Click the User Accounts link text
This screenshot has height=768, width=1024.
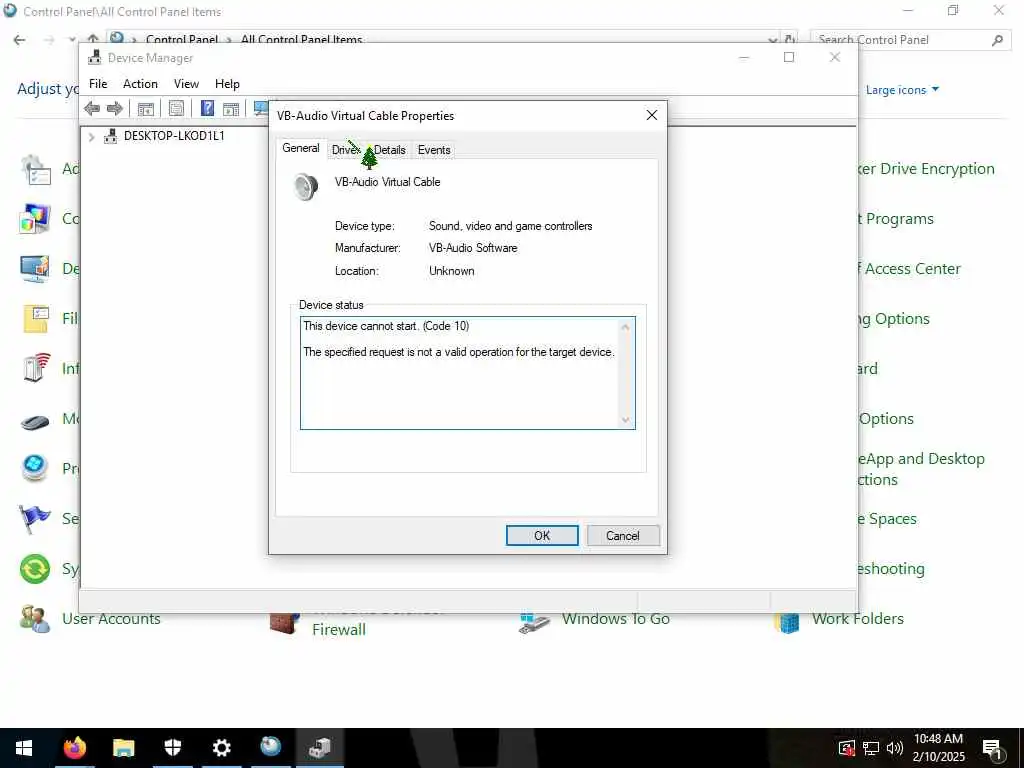click(111, 618)
